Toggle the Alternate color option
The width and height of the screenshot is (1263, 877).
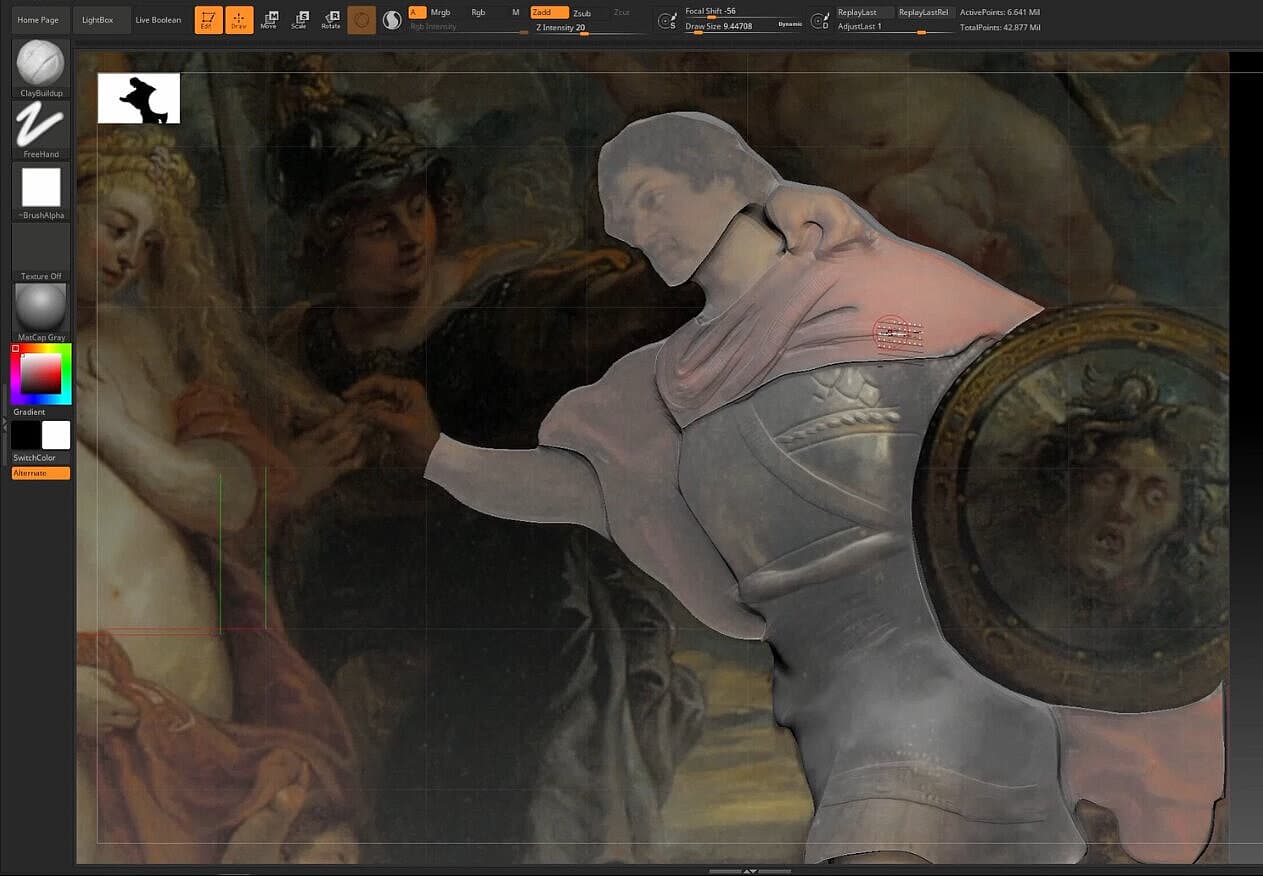click(x=41, y=473)
